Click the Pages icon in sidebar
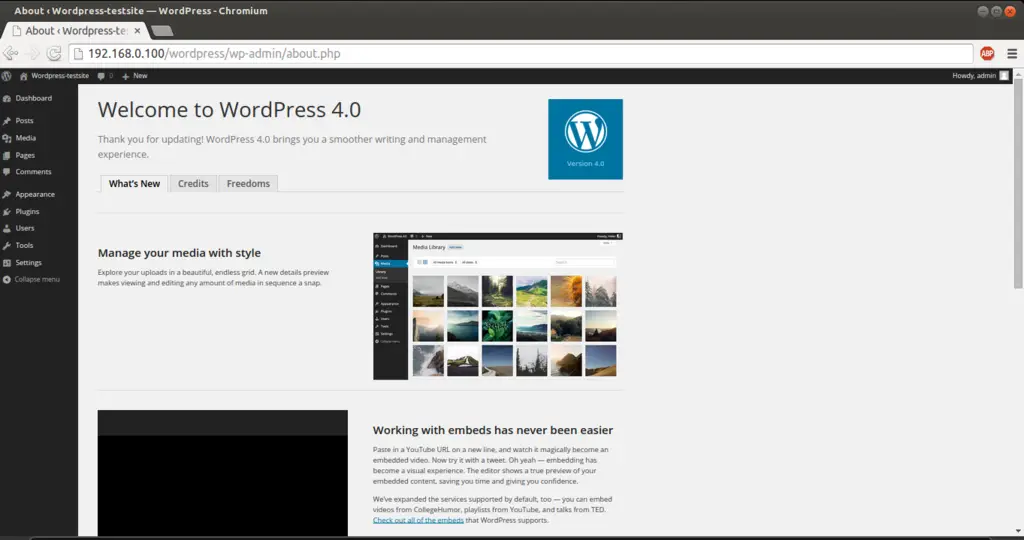This screenshot has width=1024, height=540. click(7, 155)
